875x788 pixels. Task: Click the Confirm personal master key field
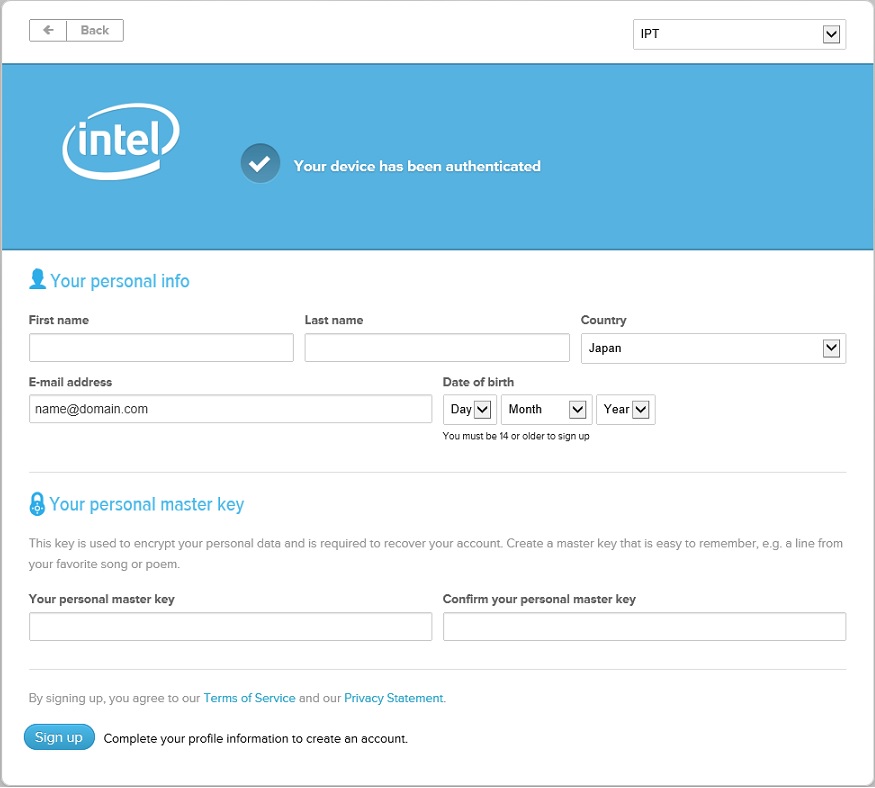[644, 627]
